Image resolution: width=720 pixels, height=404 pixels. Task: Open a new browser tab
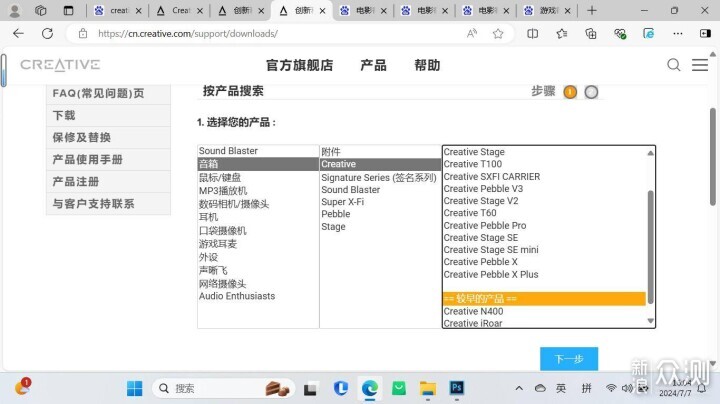(592, 10)
